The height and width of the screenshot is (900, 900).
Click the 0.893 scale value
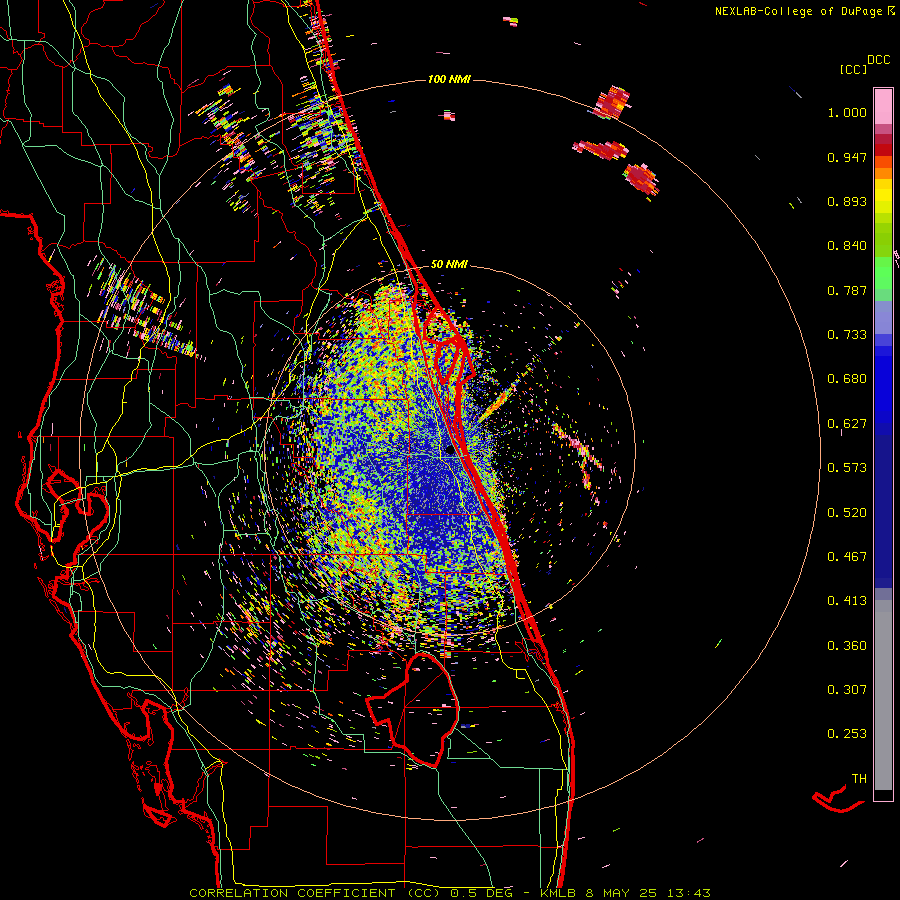[x=847, y=201]
